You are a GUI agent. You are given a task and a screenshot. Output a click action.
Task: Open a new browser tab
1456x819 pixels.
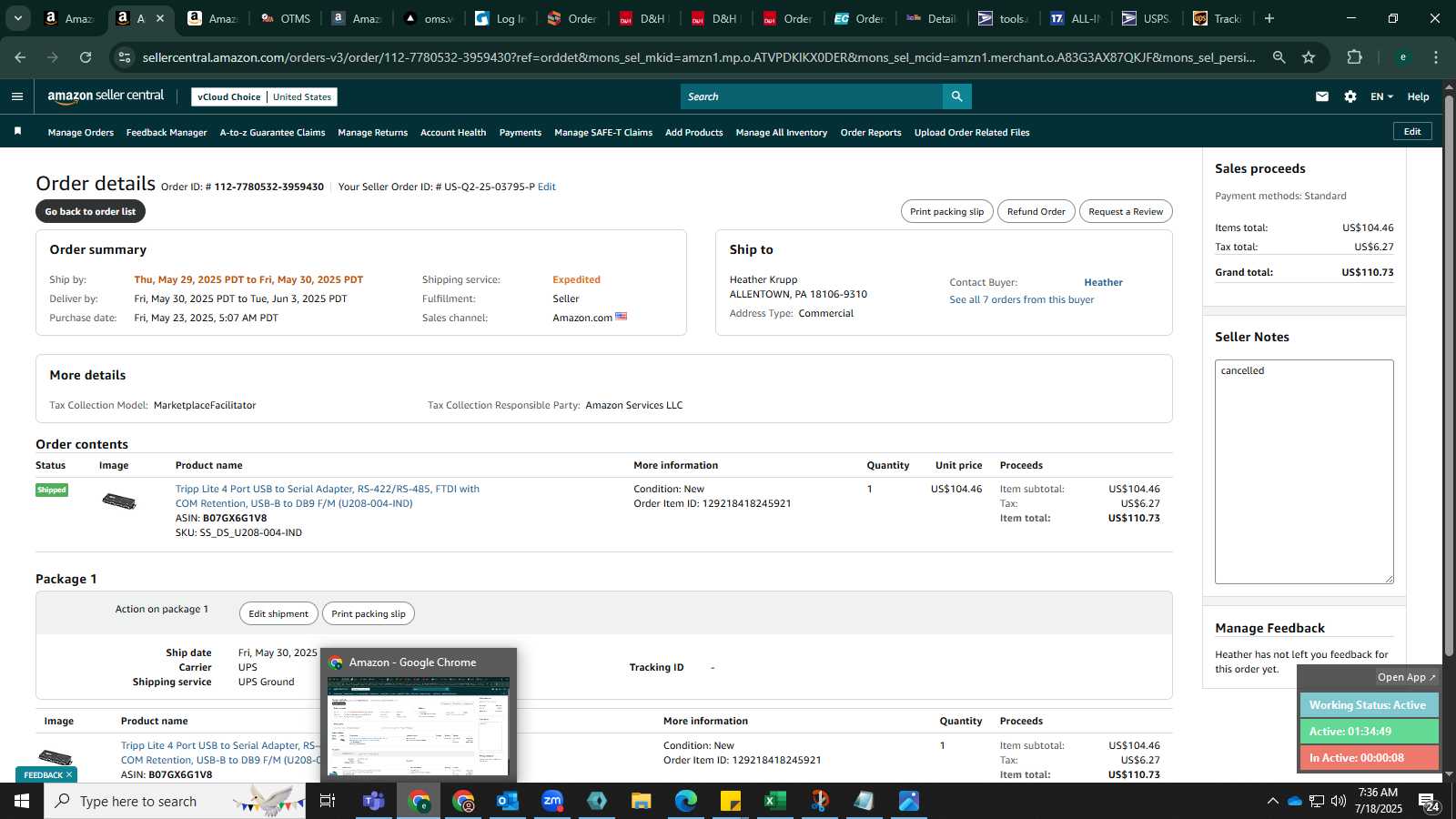tap(1269, 18)
